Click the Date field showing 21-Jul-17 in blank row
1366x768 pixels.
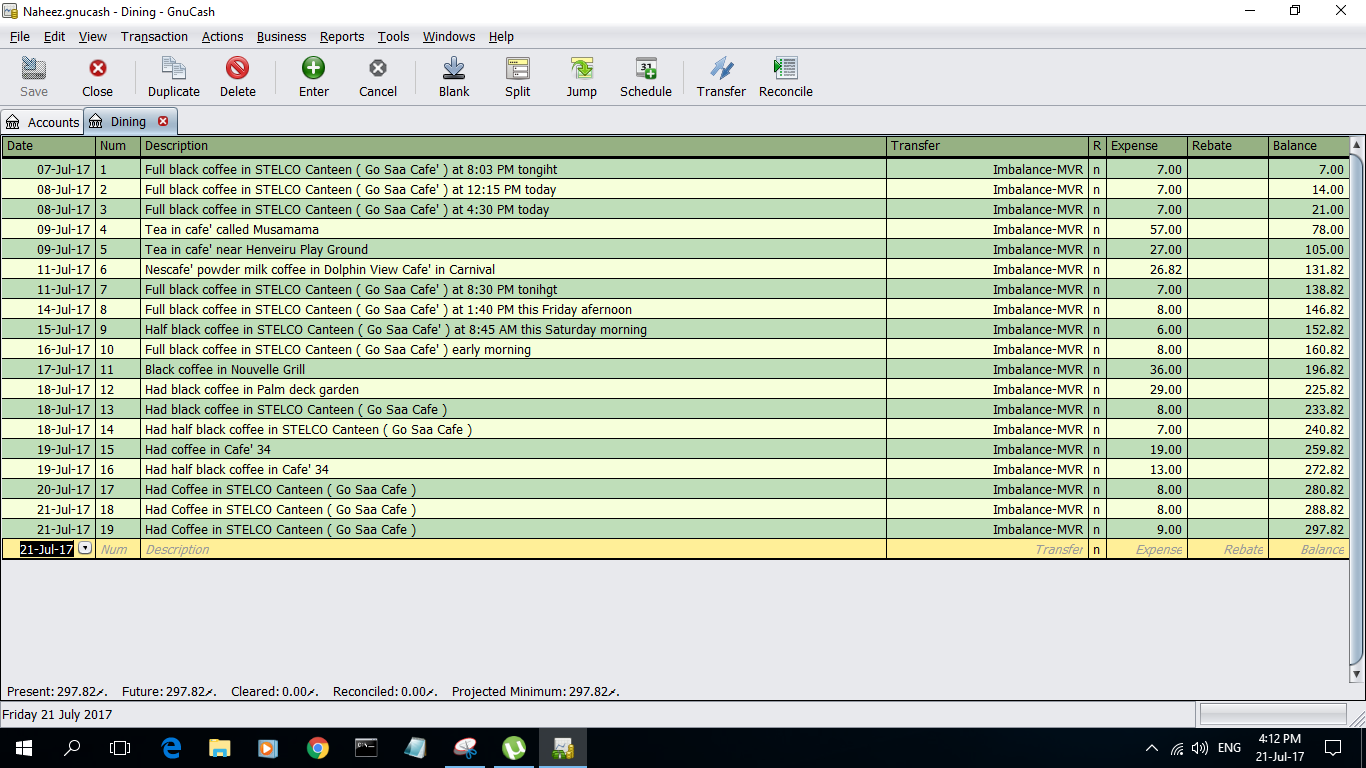(x=46, y=549)
